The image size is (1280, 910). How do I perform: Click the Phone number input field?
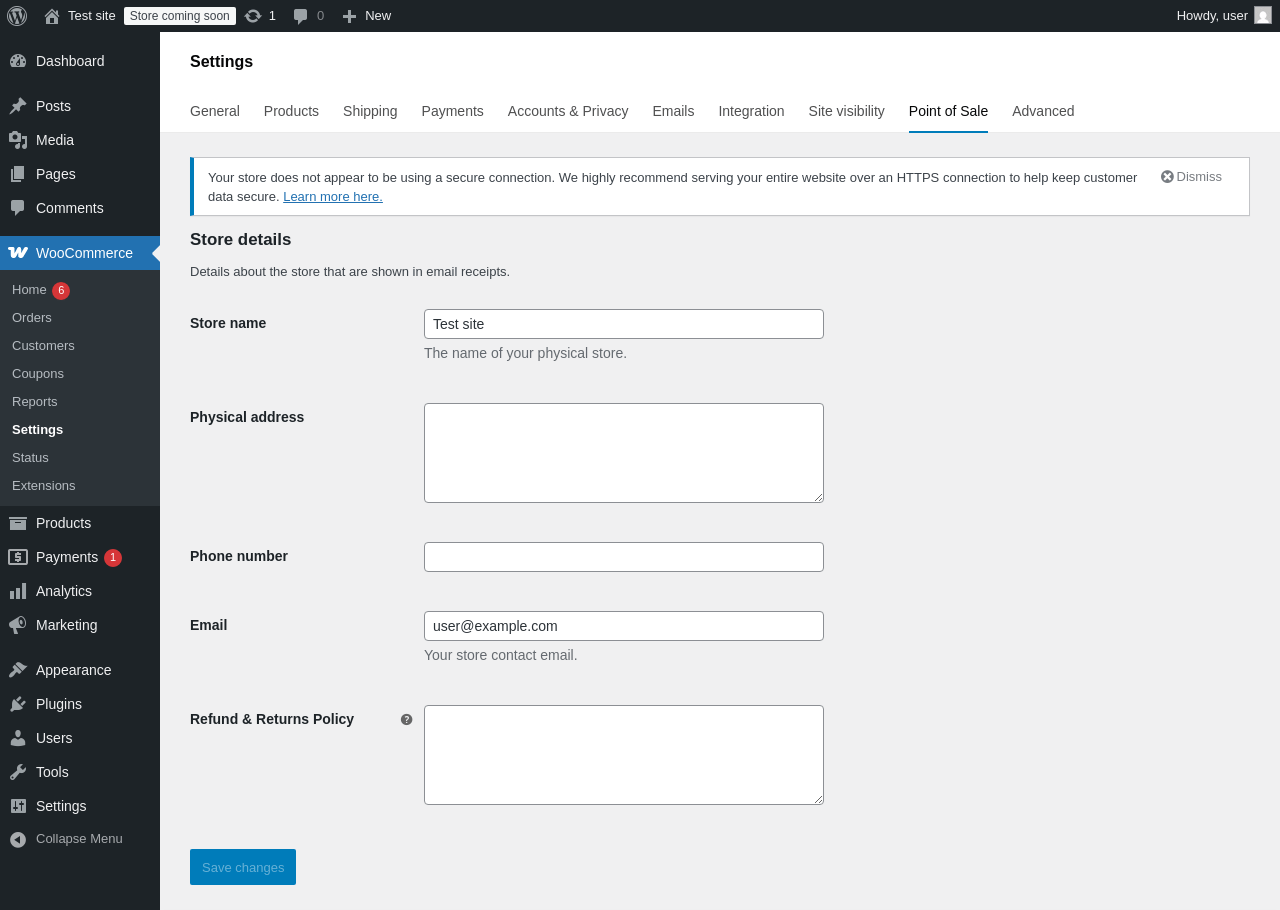624,557
